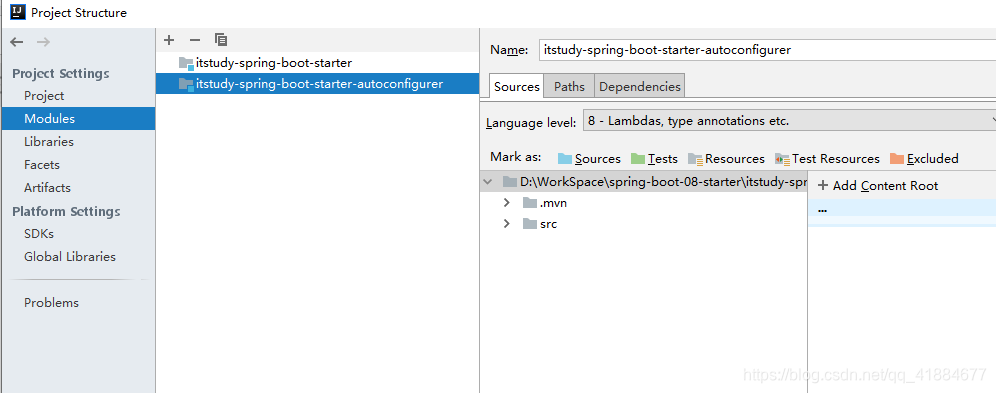Remove selected module with minus icon
The image size is (996, 393).
pos(195,40)
